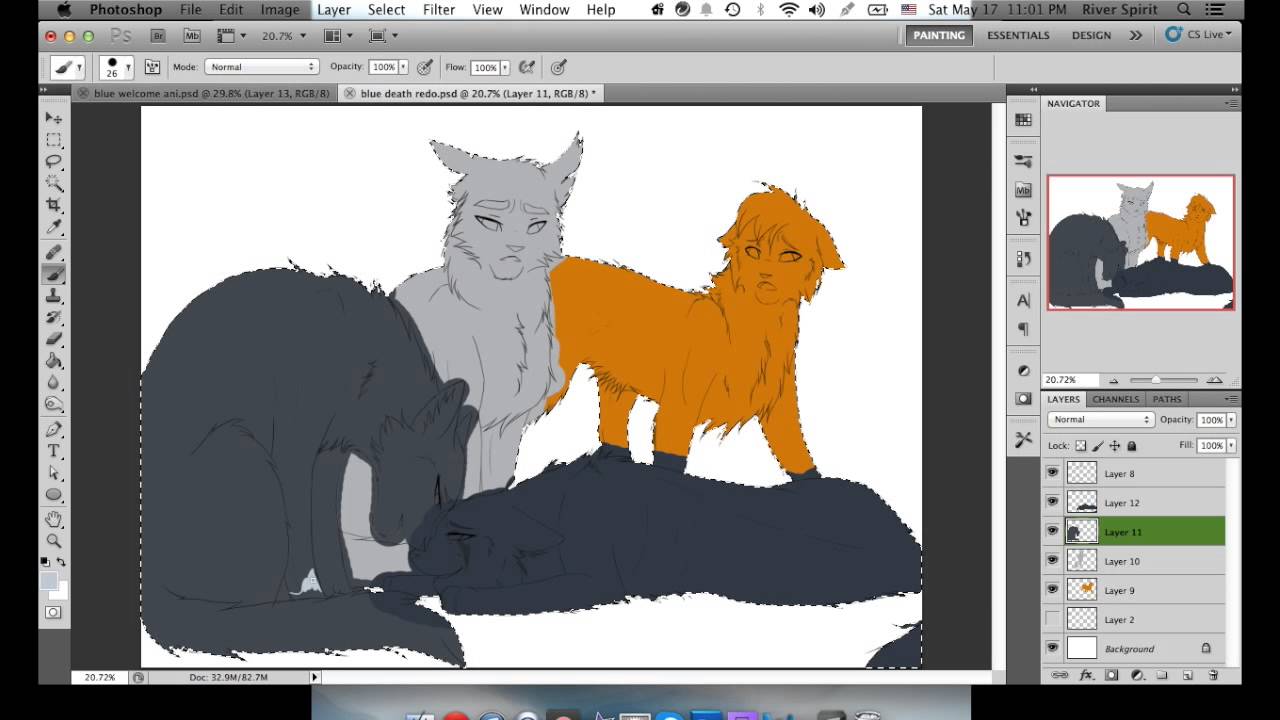Switch to the Paths tab

click(1167, 399)
